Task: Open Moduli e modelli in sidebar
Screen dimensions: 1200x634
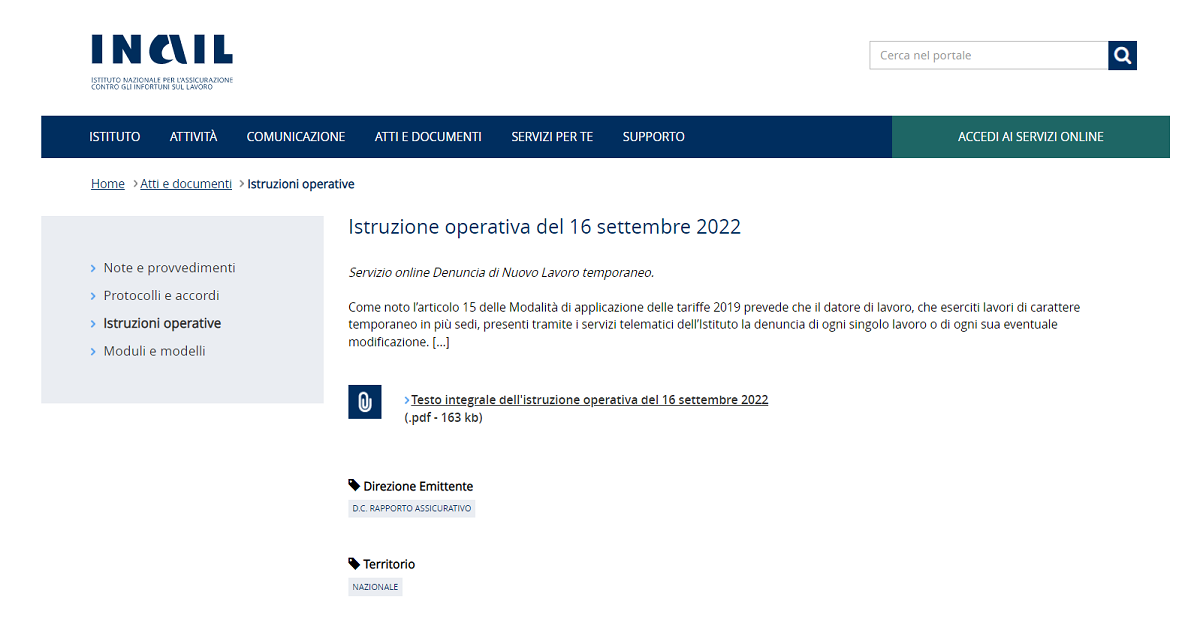Action: [x=154, y=351]
